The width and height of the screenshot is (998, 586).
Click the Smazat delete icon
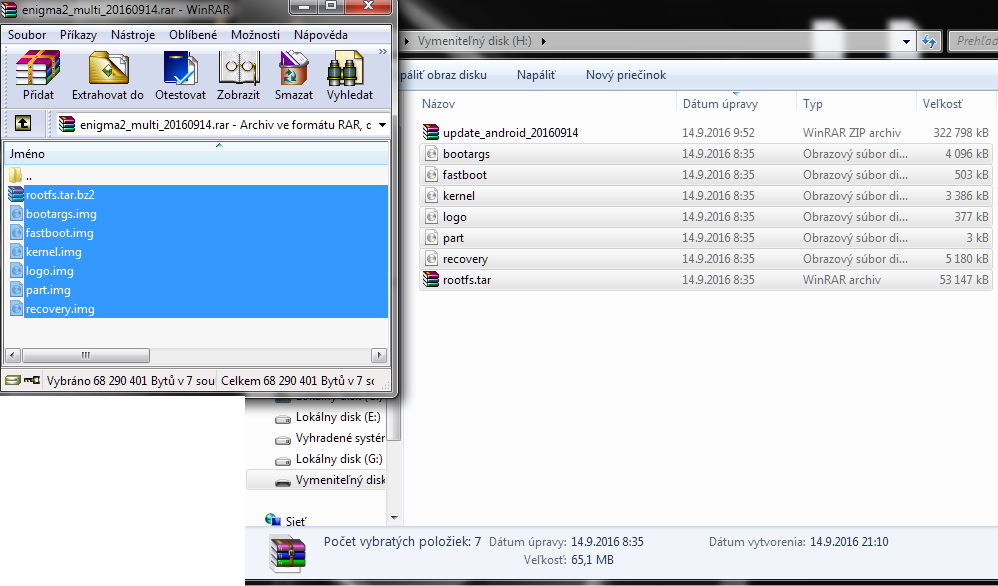[x=293, y=75]
